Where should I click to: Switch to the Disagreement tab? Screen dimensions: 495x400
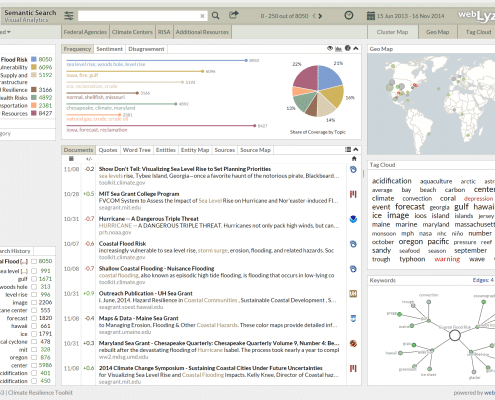[146, 49]
